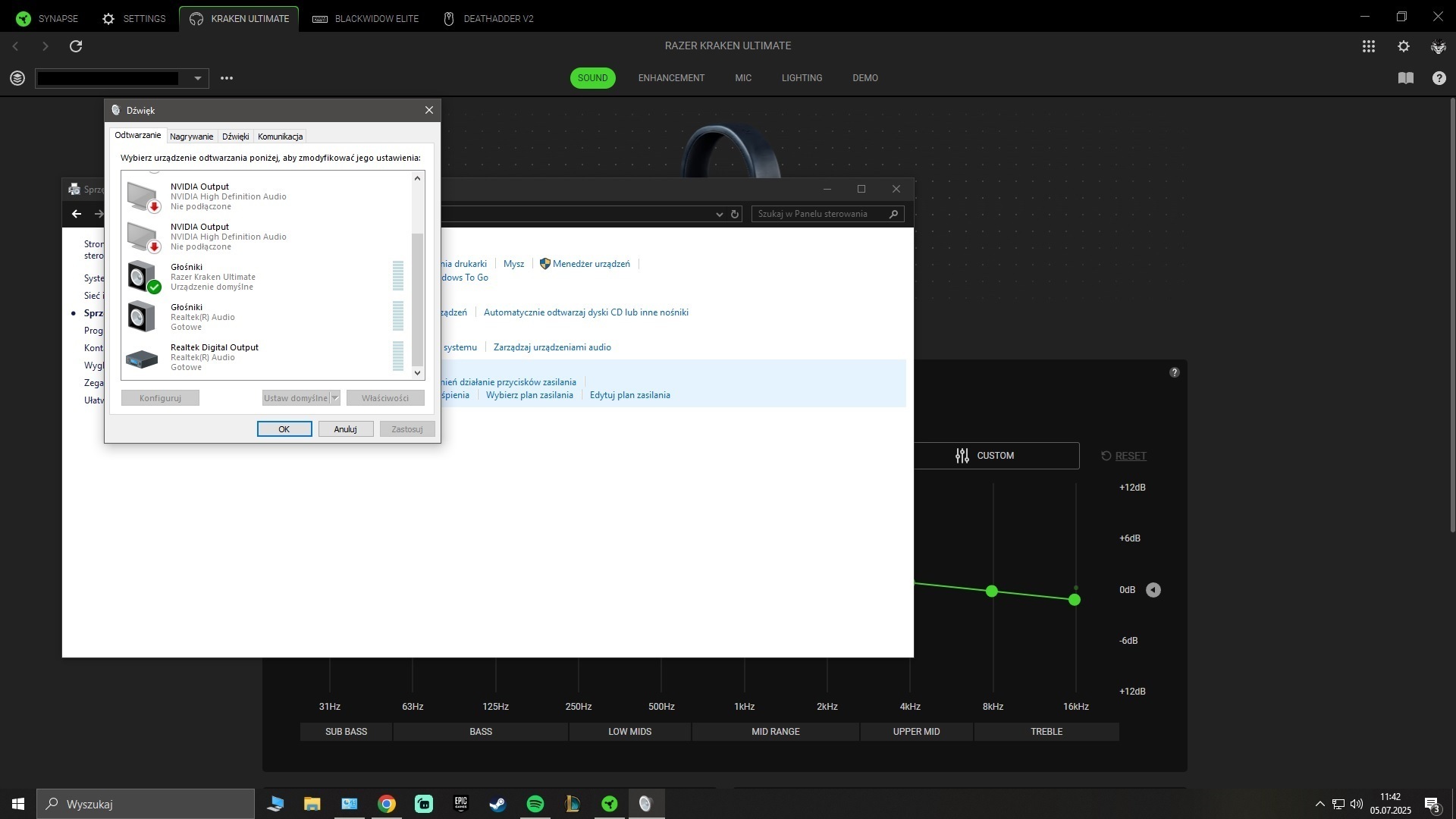Click the playback device list scroll-down arrow

417,372
